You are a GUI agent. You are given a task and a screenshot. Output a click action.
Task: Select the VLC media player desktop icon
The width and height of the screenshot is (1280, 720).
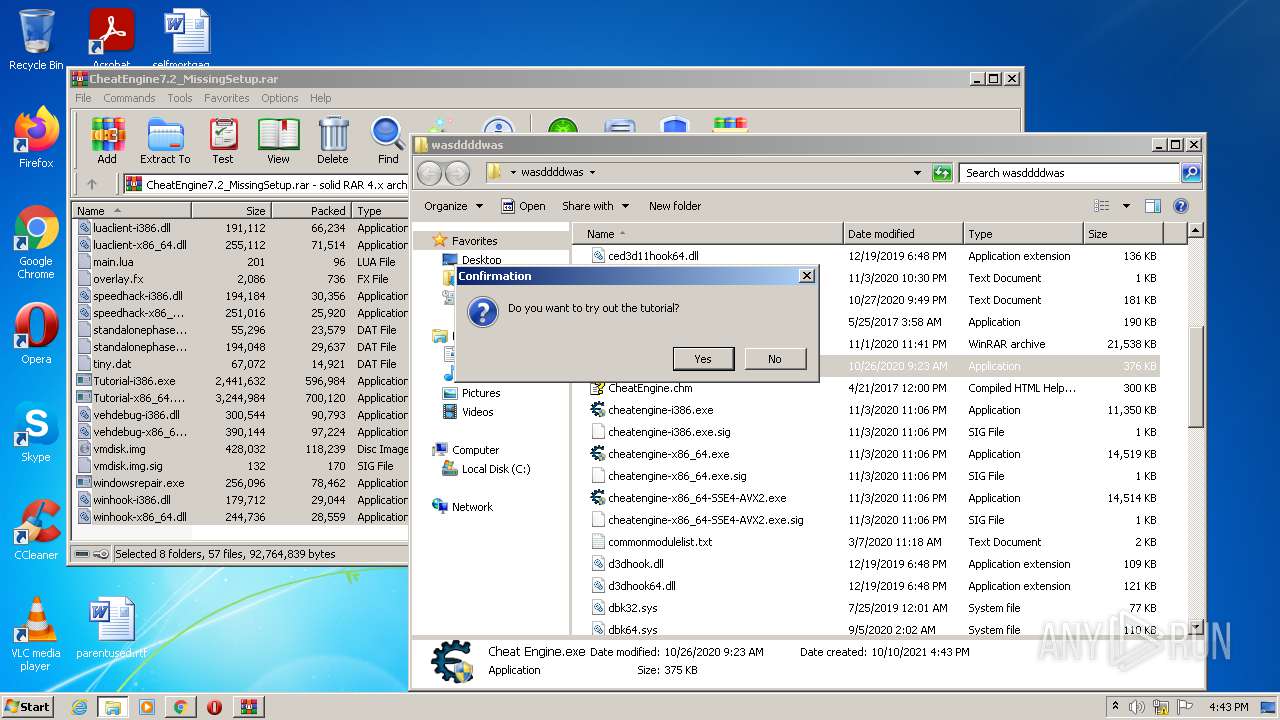pyautogui.click(x=36, y=634)
